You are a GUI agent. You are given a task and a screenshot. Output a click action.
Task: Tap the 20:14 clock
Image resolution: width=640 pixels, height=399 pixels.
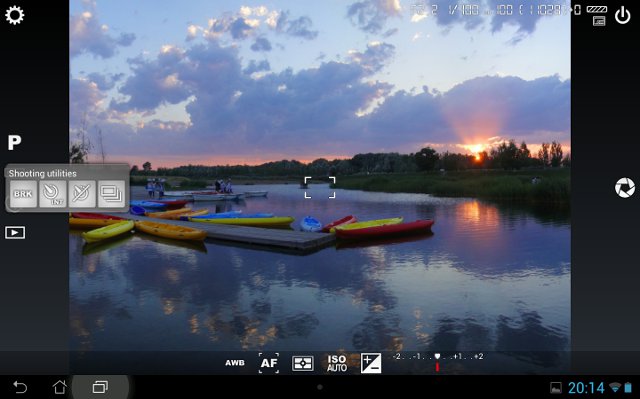(586, 388)
